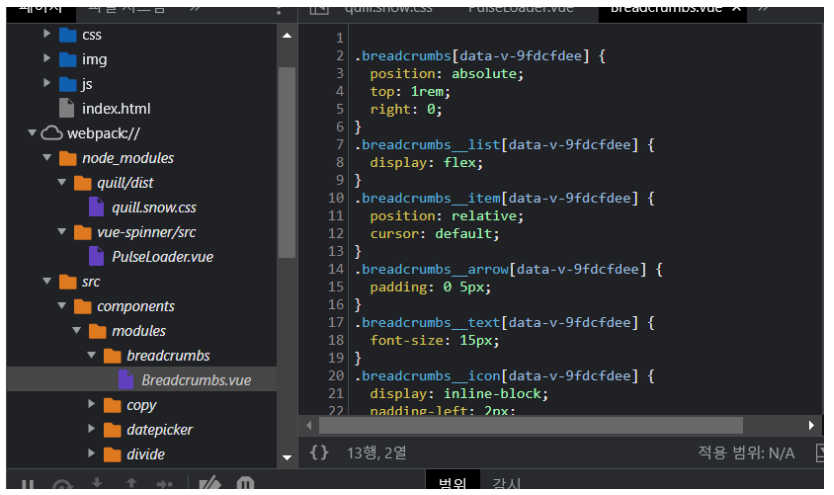Click the .breadcrumbs__arrow selector line
Image resolution: width=834 pixels, height=495 pixels.
coord(508,269)
